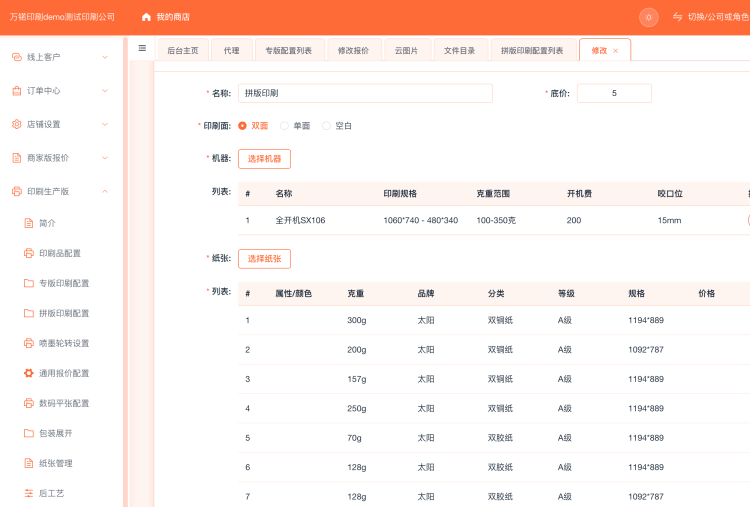This screenshot has height=507, width=750.
Task: Select the 空白 print side option
Action: 337,126
